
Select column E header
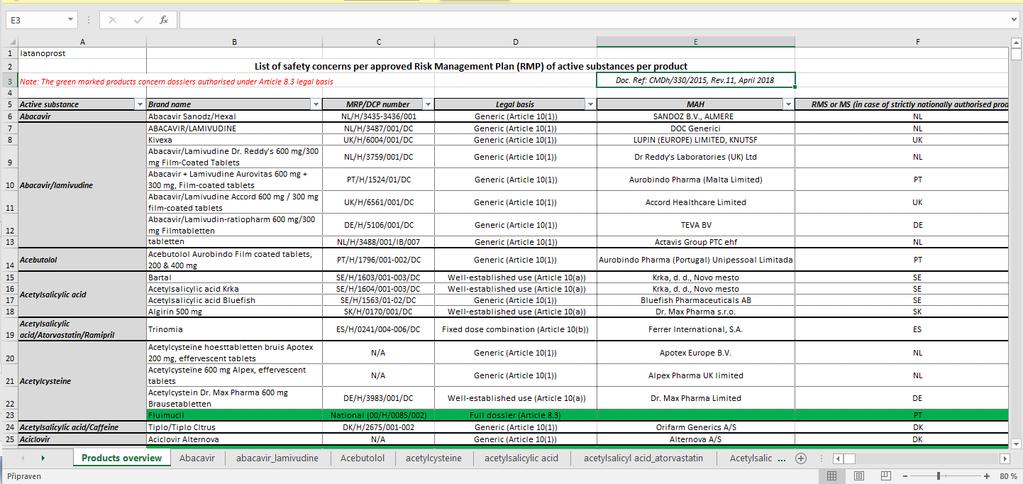[x=695, y=42]
